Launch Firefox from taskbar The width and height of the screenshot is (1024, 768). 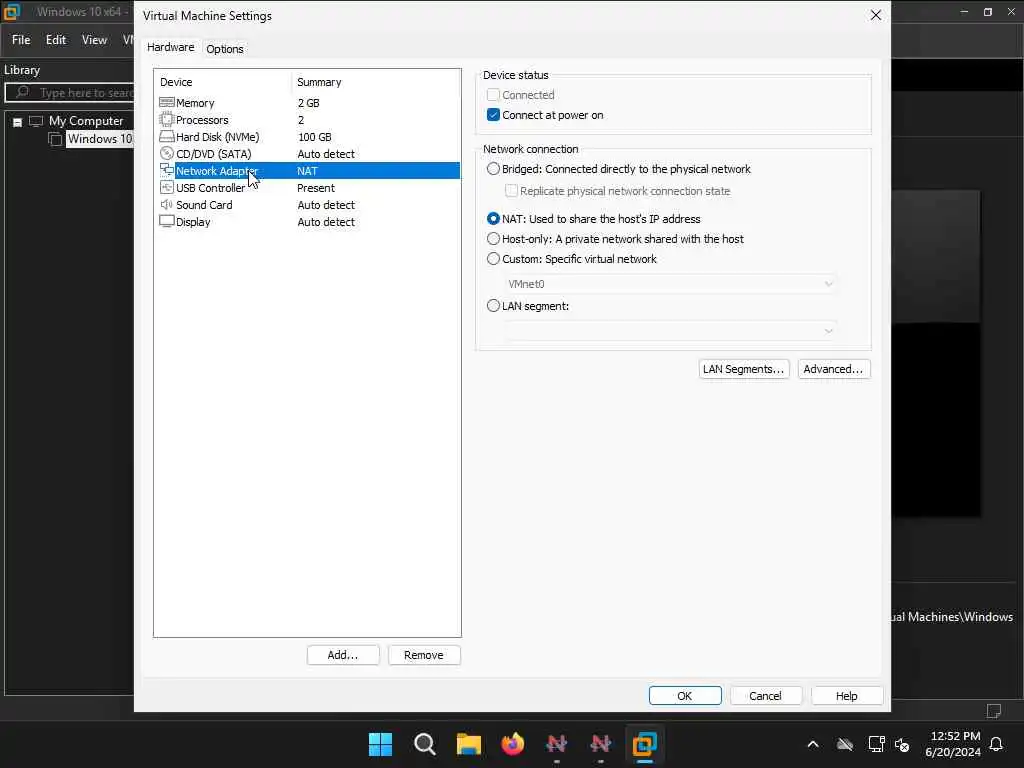513,744
